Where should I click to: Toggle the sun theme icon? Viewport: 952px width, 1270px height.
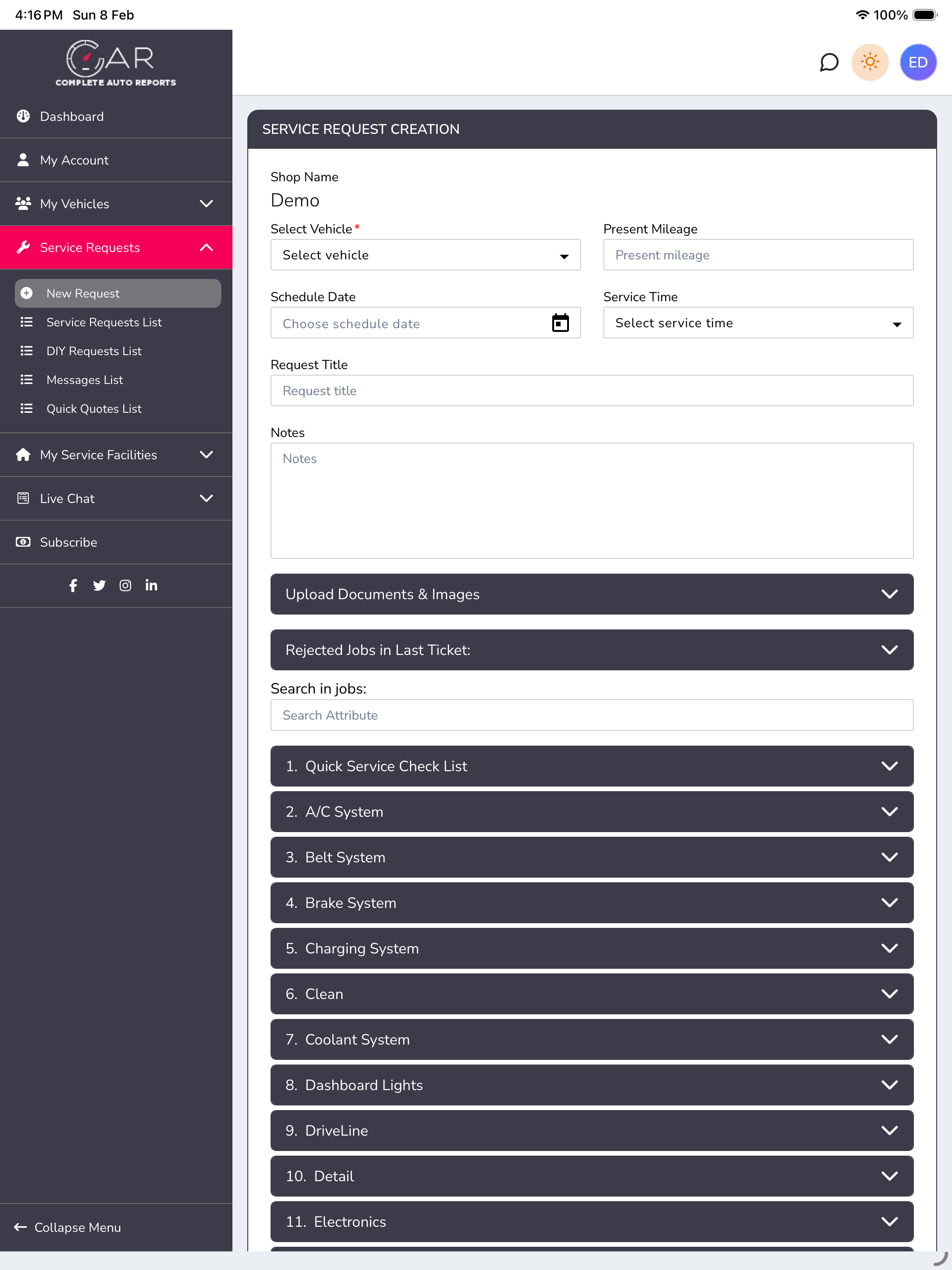click(870, 62)
